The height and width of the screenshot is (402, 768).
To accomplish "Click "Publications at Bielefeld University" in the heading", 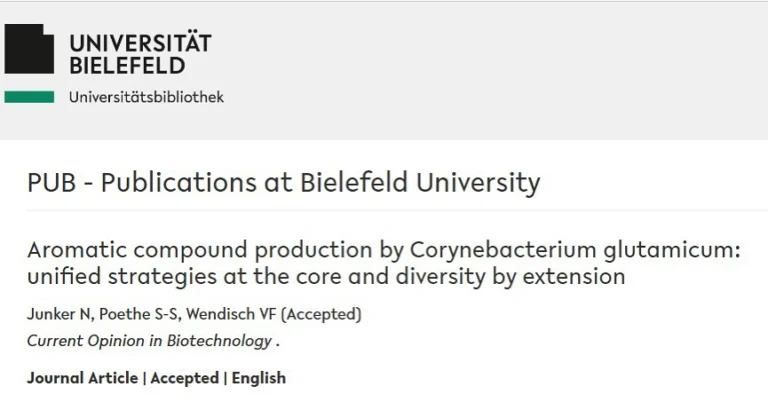I will [x=320, y=183].
